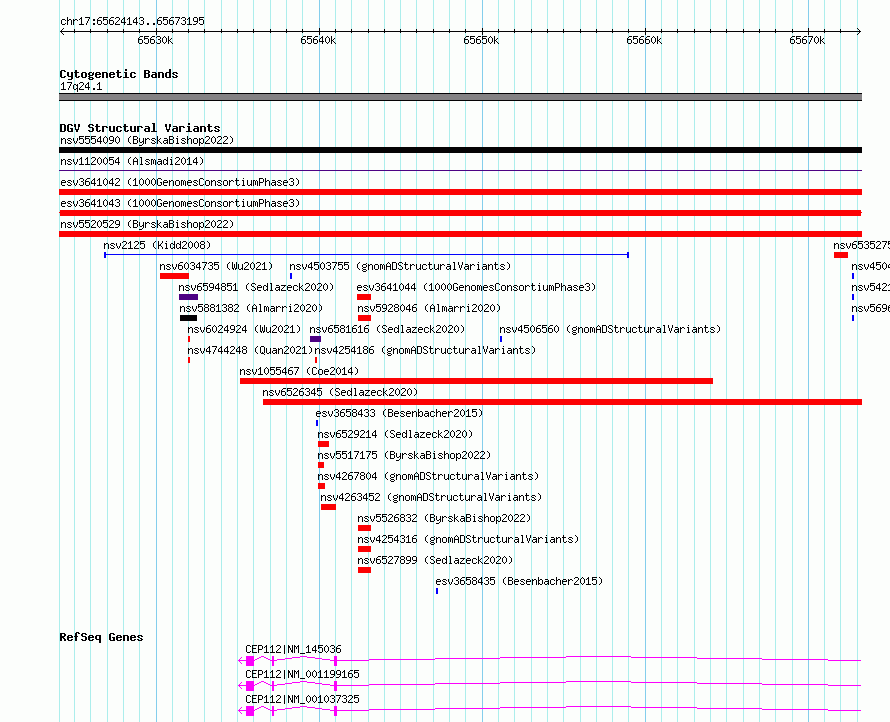Image resolution: width=890 pixels, height=722 pixels.
Task: Select nsv2125 (Kidd2008) variant label
Action: 157,245
